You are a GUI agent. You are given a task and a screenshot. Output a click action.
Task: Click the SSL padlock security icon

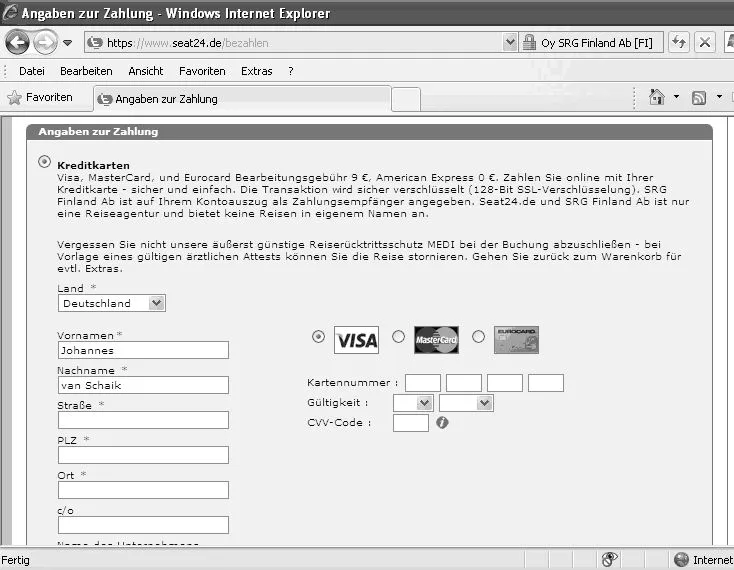(529, 43)
